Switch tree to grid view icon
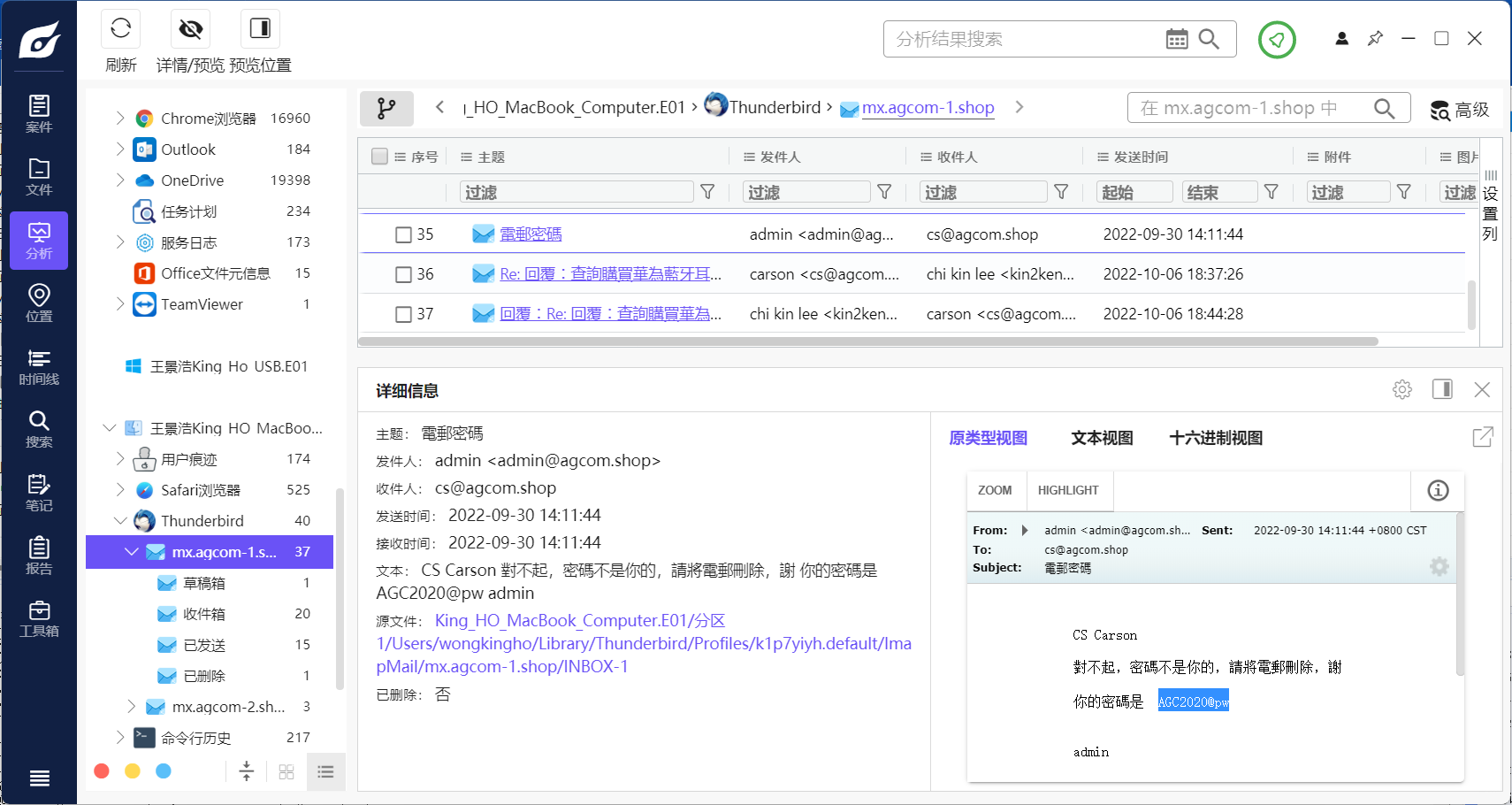This screenshot has width=1512, height=805. pyautogui.click(x=286, y=771)
